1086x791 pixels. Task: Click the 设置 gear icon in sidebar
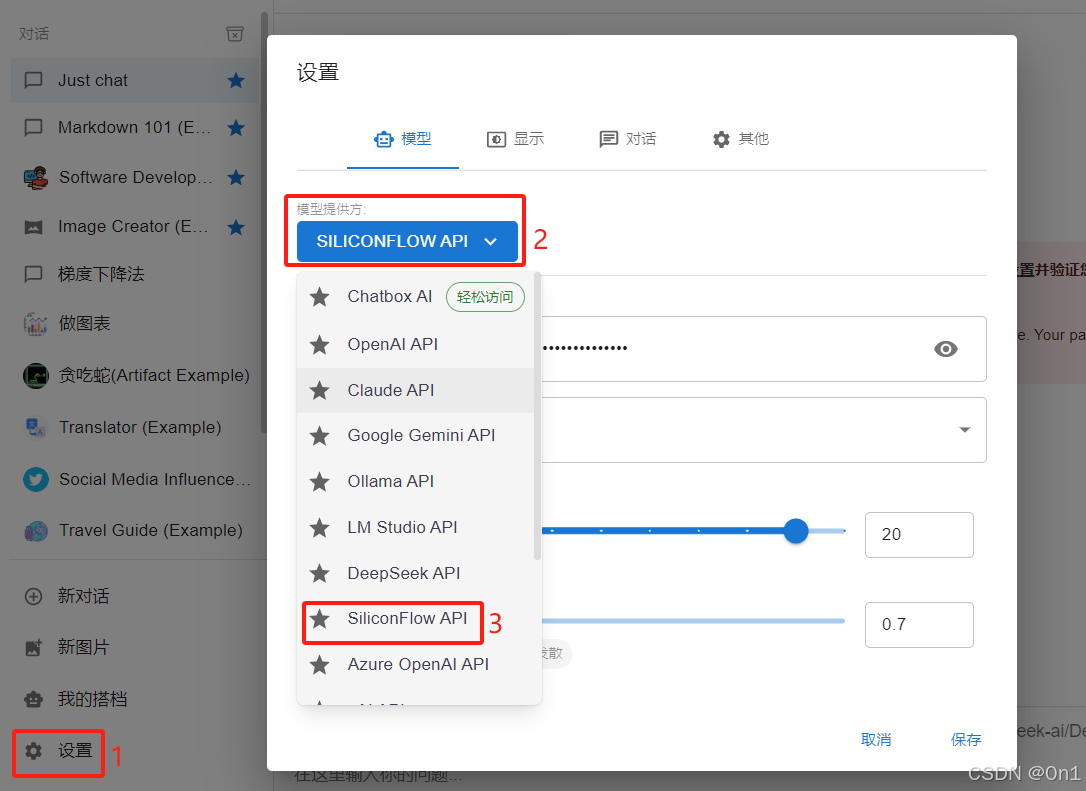[x=33, y=751]
